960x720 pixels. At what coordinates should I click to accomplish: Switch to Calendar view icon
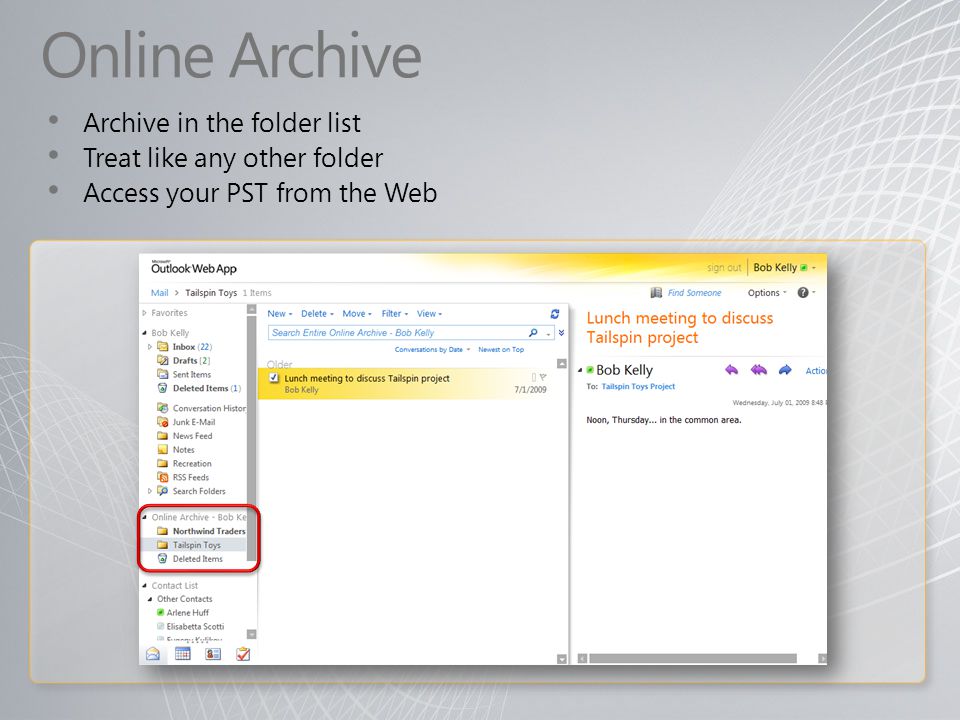click(x=182, y=654)
